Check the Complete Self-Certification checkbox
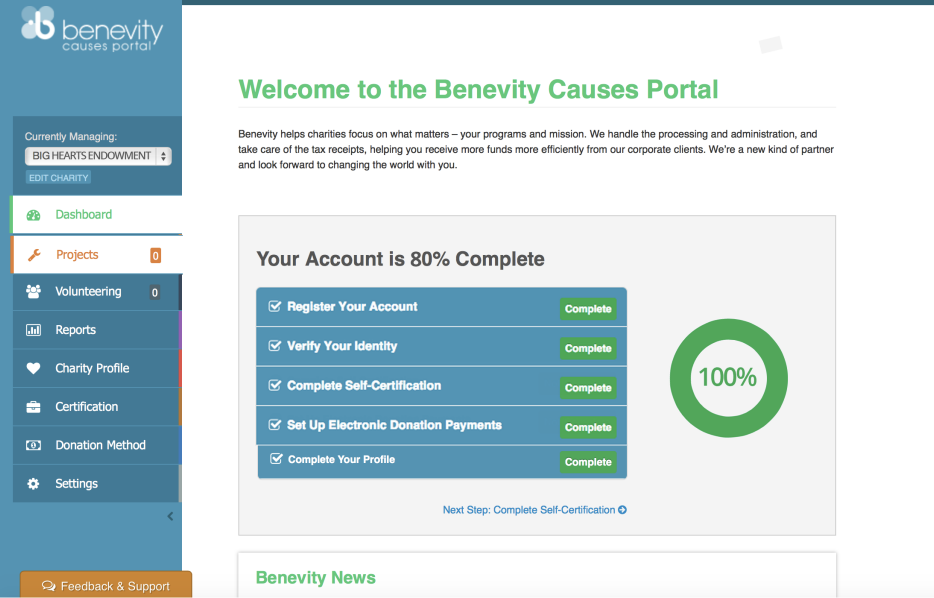This screenshot has height=598, width=934. coord(274,385)
